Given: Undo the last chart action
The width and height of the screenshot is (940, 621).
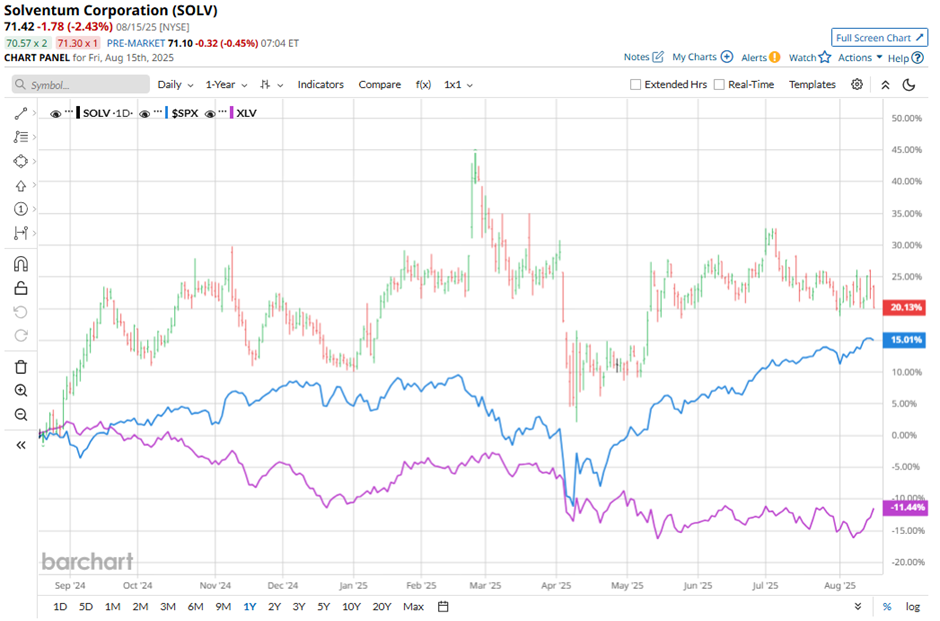Looking at the screenshot, I should (21, 312).
